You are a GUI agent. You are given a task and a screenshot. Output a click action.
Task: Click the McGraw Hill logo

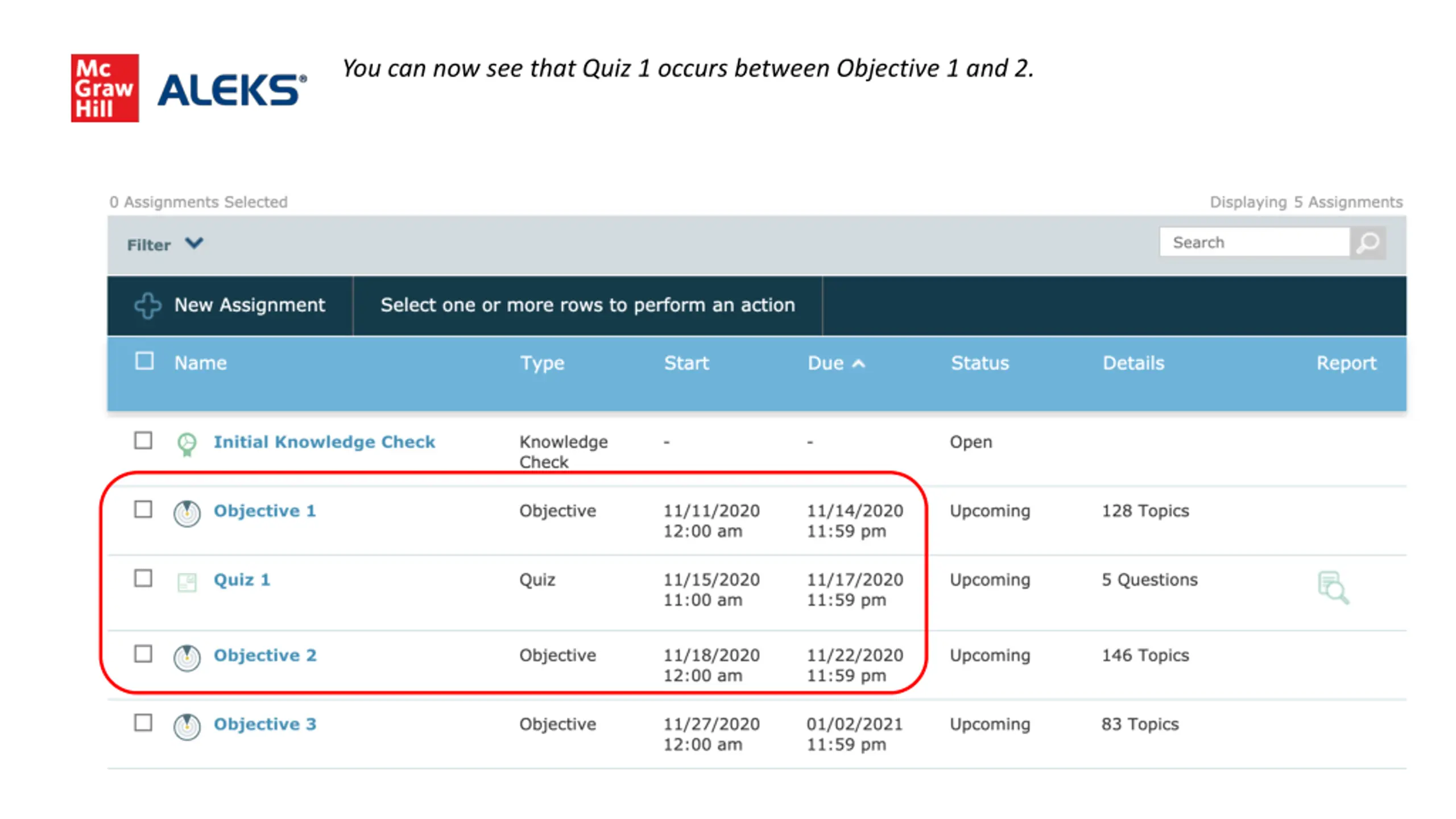pos(105,88)
